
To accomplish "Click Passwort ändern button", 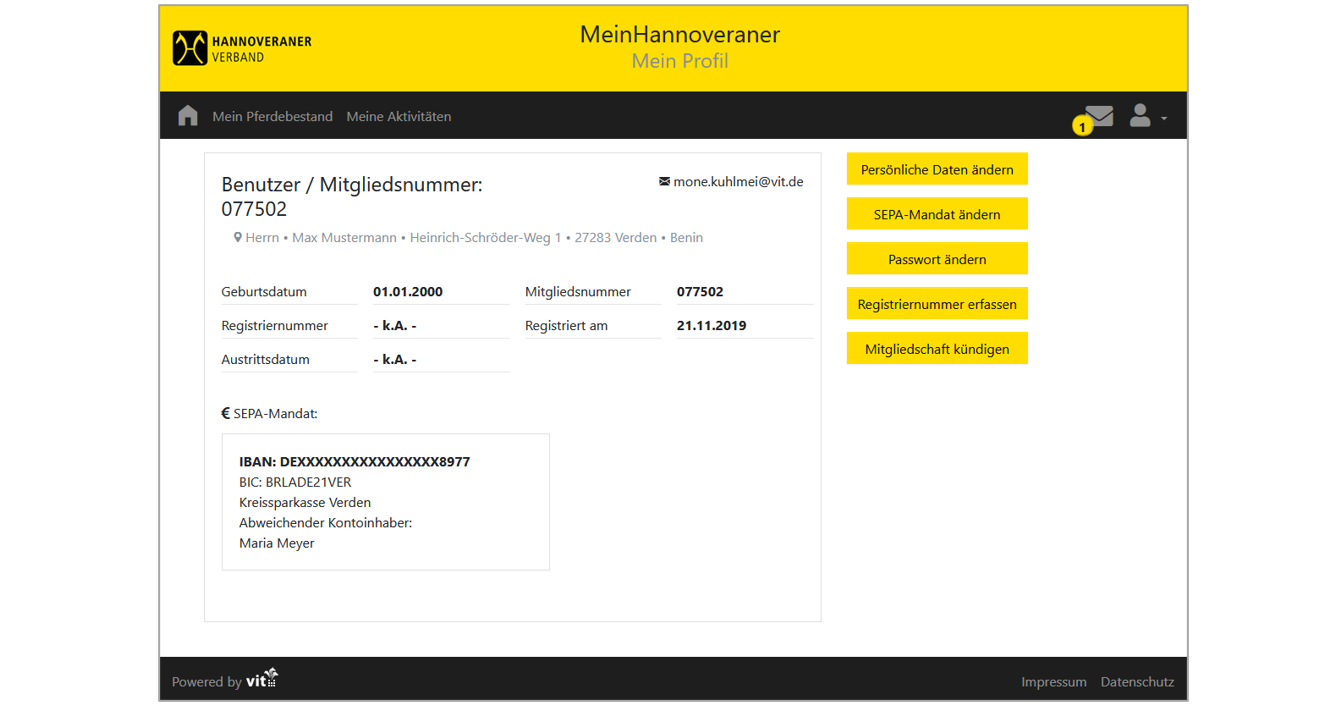I will [x=937, y=259].
